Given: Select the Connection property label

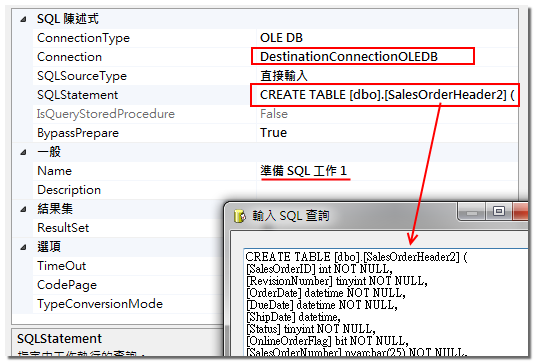Looking at the screenshot, I should pyautogui.click(x=69, y=57).
